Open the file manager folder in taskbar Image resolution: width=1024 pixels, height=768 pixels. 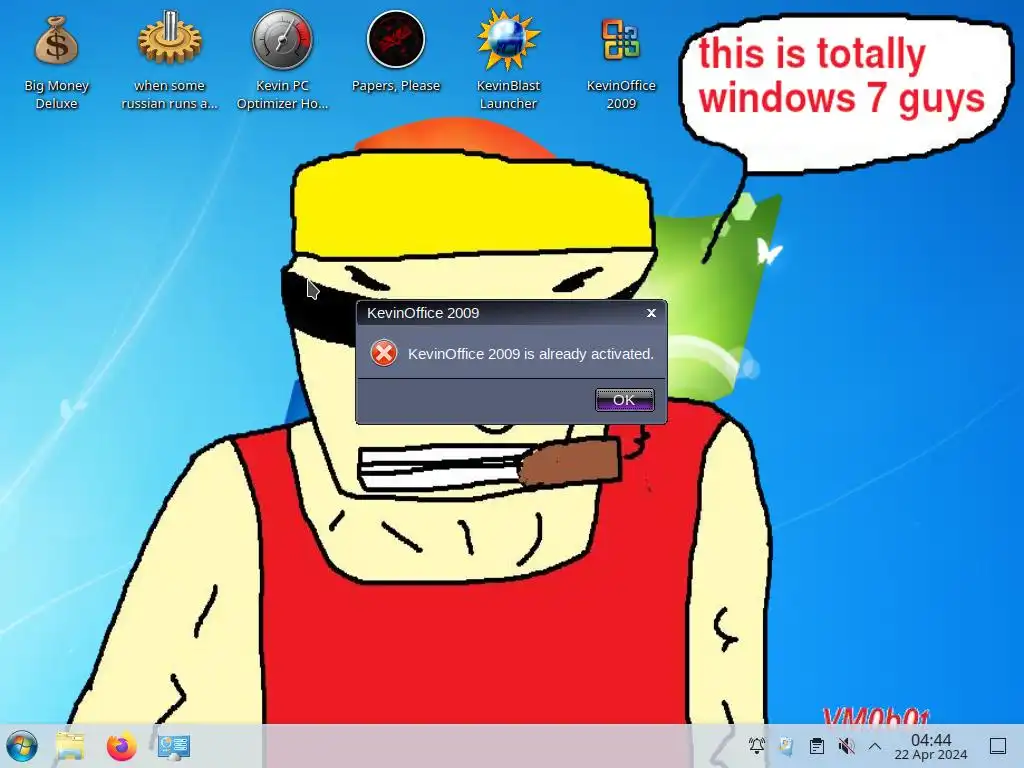(x=70, y=746)
